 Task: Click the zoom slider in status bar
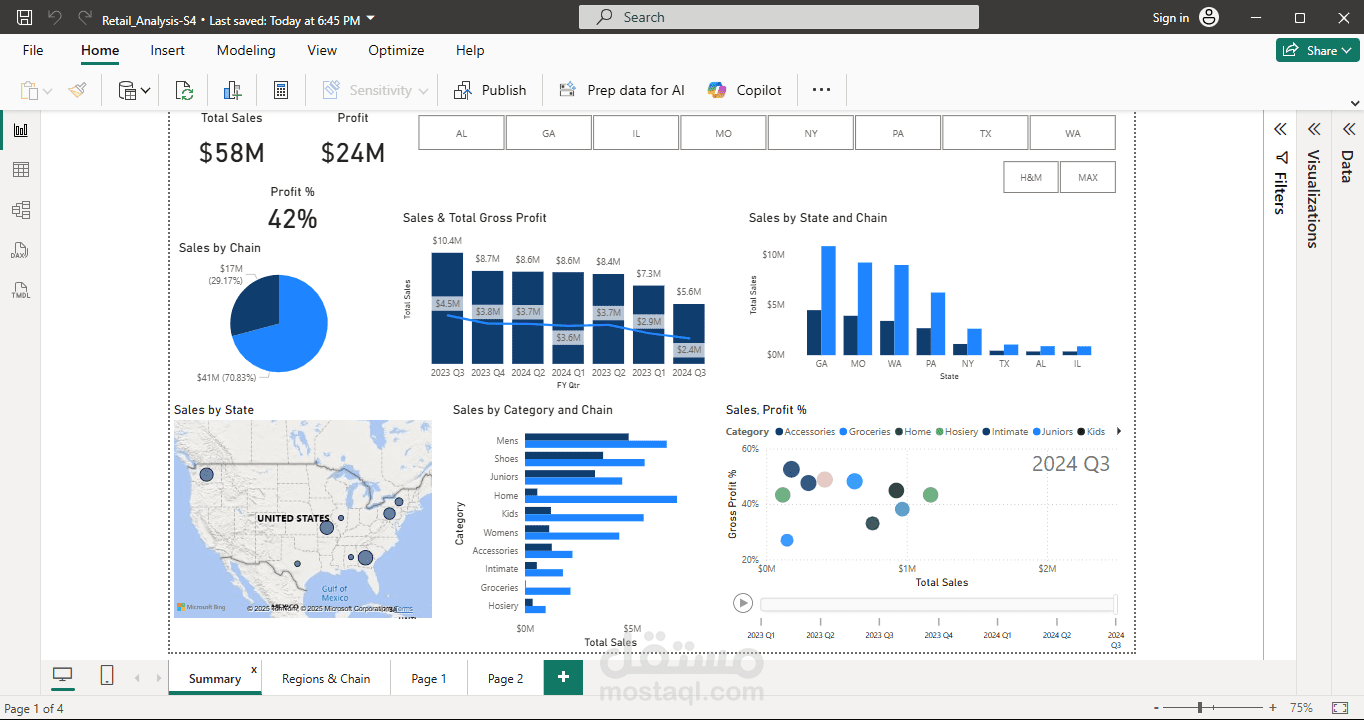(x=1200, y=708)
